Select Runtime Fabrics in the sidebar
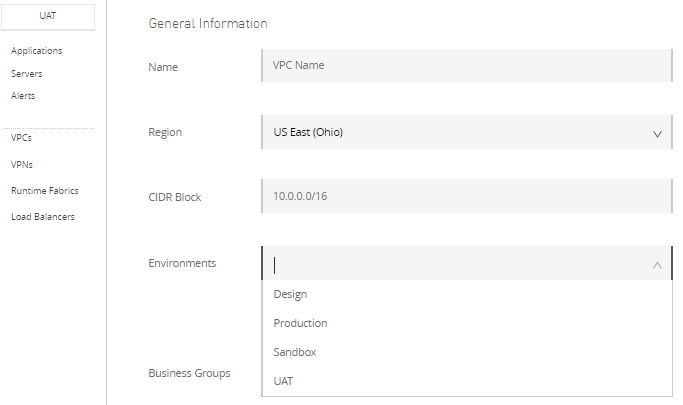 45,190
